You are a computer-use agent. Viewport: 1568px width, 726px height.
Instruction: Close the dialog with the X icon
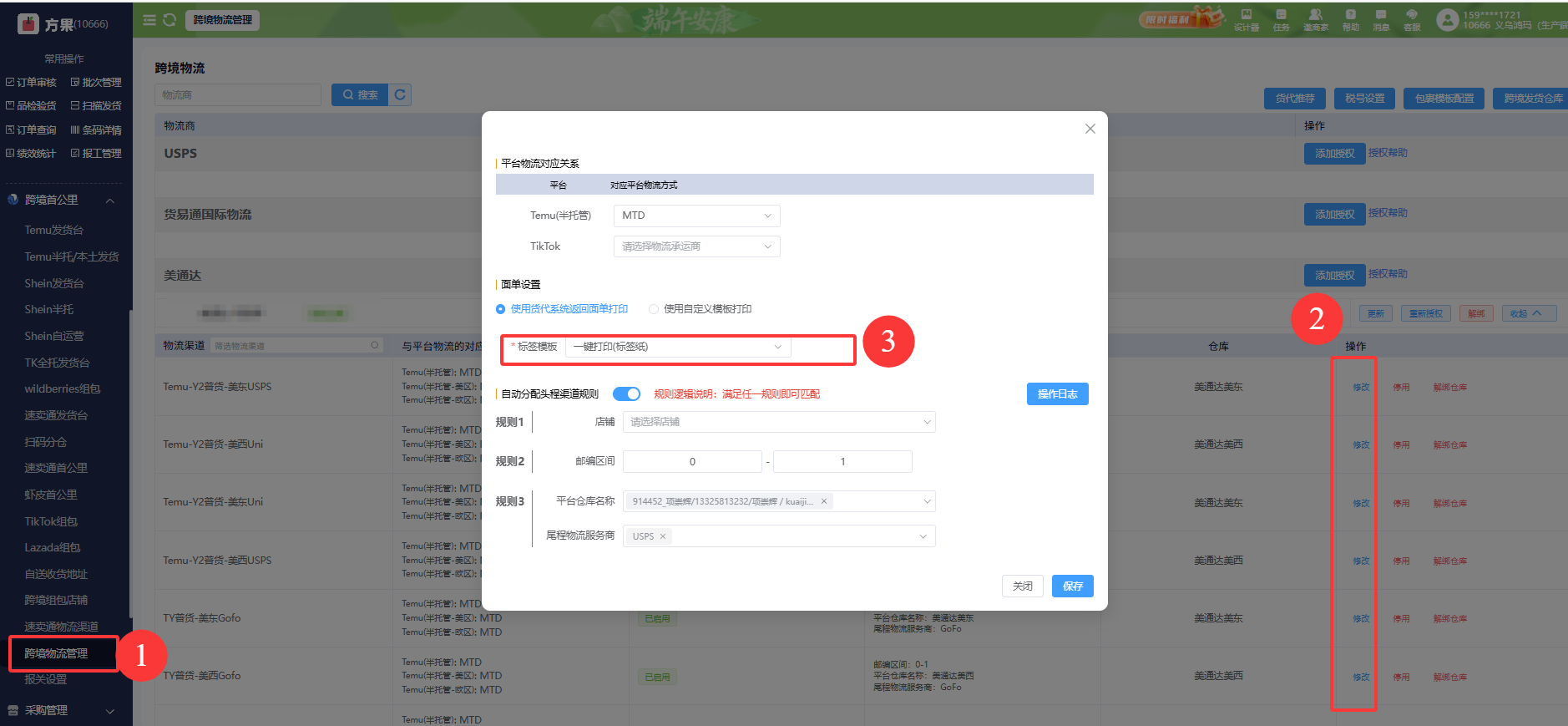tap(1090, 129)
